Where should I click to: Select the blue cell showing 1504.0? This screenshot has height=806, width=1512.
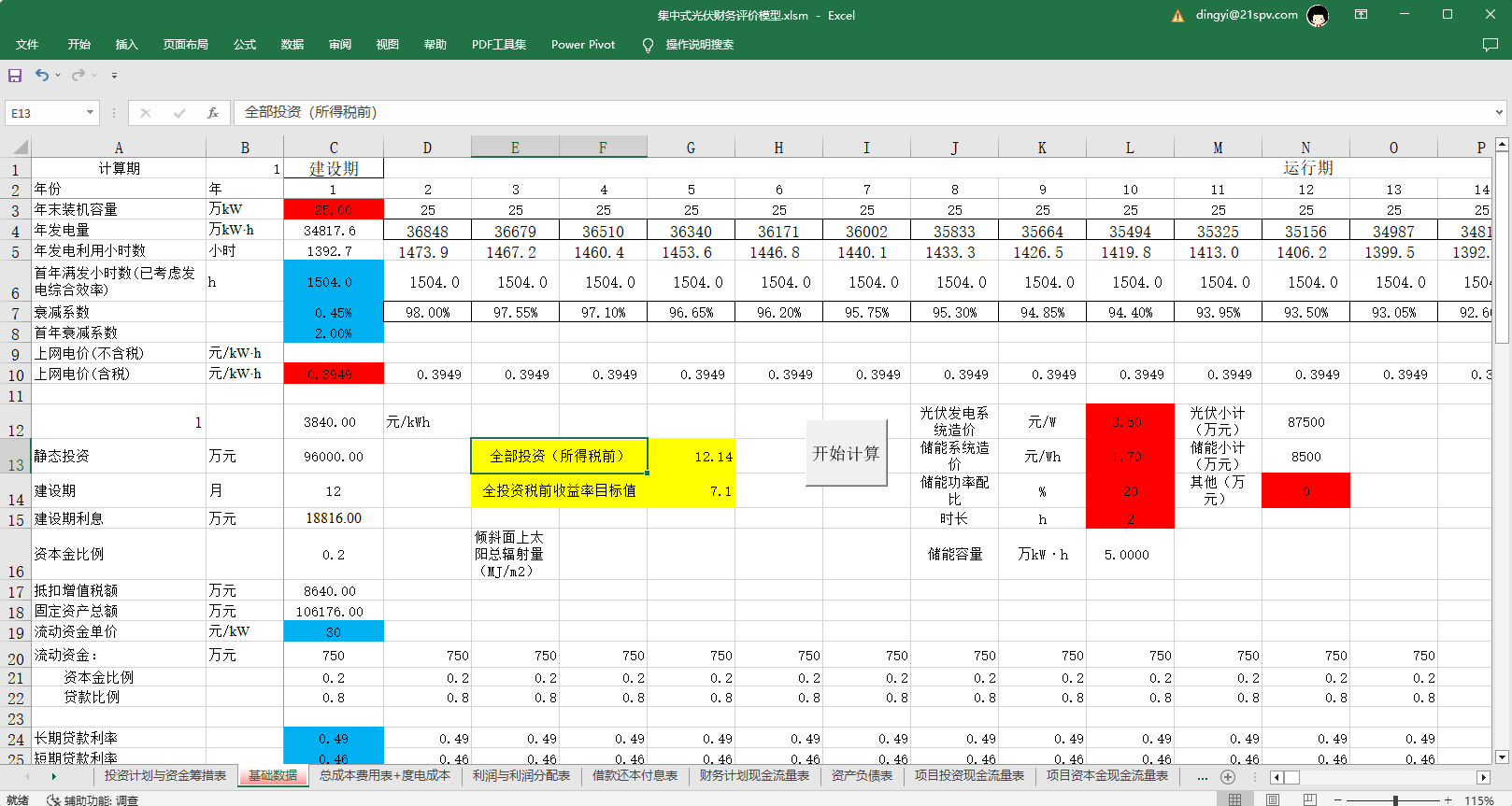coord(334,281)
